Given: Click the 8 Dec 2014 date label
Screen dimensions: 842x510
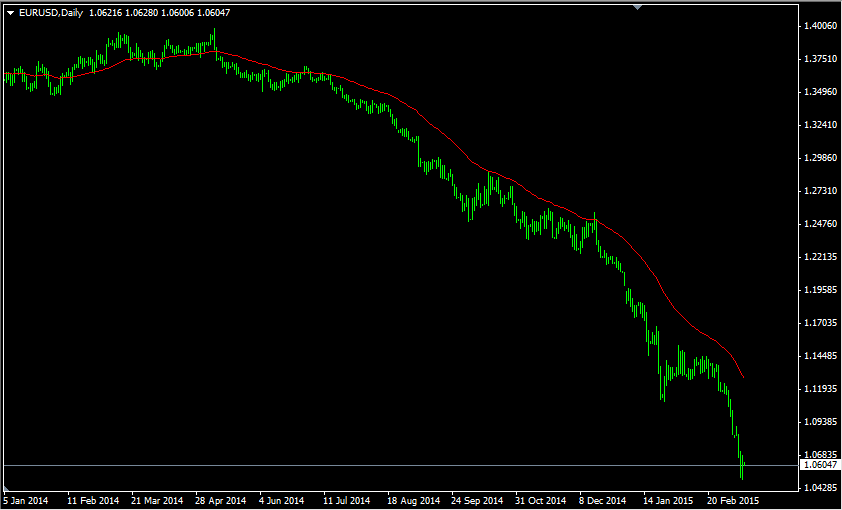Looking at the screenshot, I should click(x=603, y=501).
